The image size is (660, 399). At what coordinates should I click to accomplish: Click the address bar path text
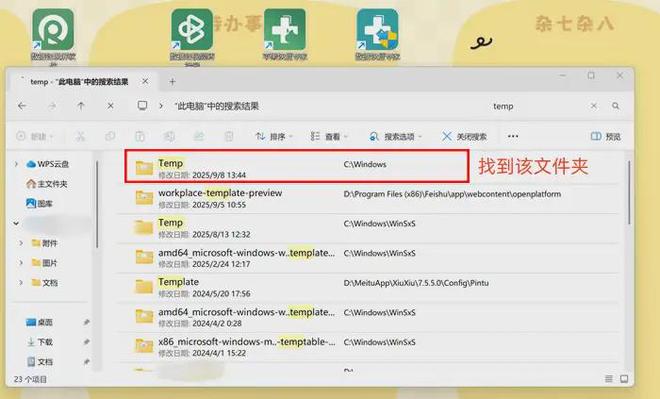point(217,106)
